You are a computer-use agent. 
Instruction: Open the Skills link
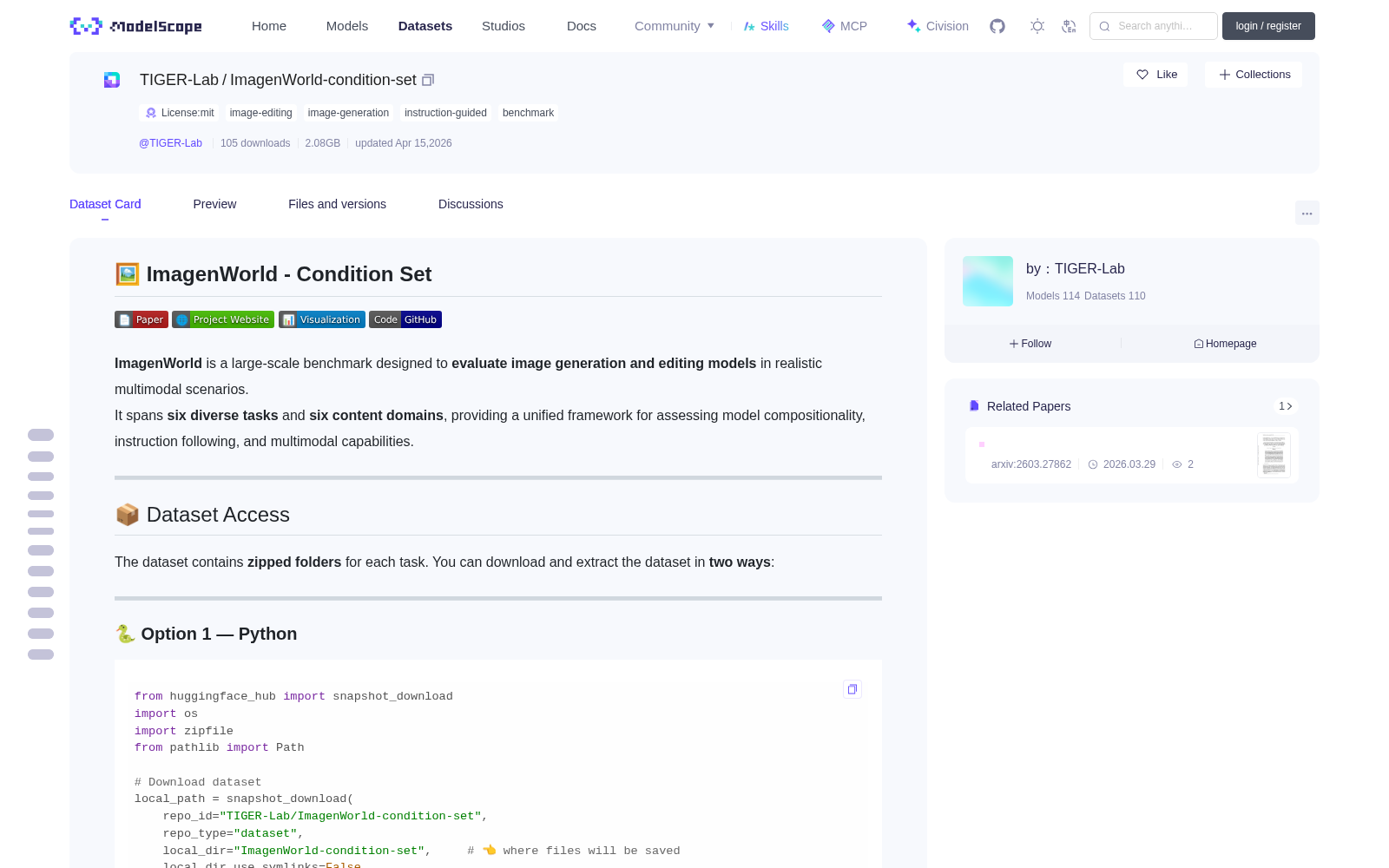click(x=767, y=26)
